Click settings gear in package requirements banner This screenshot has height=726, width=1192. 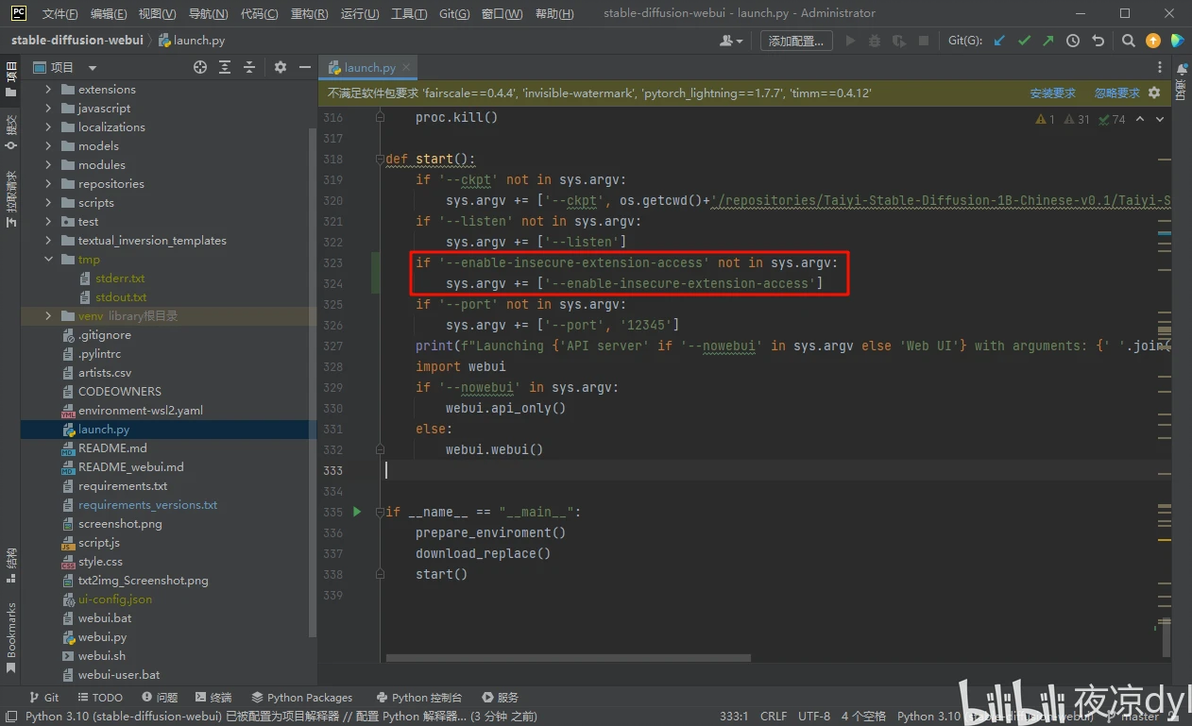click(1154, 93)
